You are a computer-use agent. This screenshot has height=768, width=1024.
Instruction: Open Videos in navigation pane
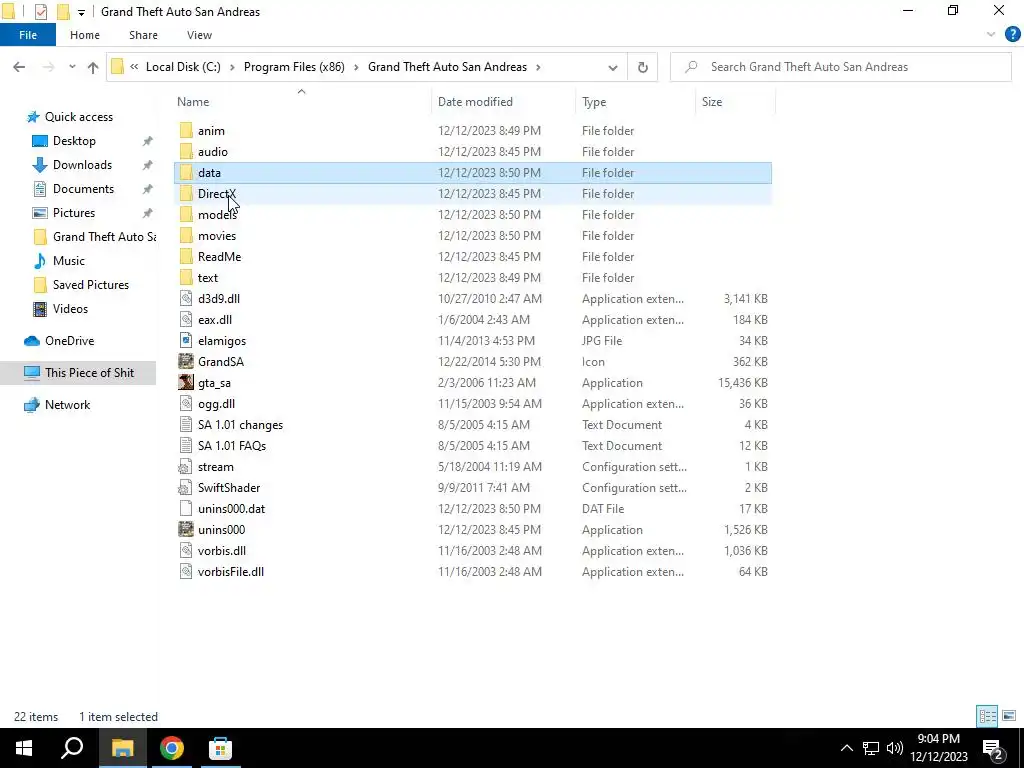(70, 309)
